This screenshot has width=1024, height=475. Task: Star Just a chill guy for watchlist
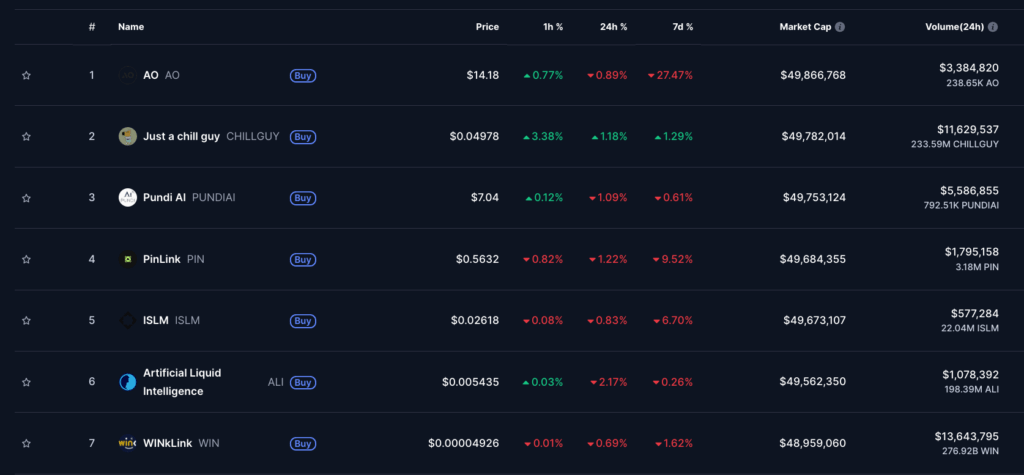[x=26, y=137]
